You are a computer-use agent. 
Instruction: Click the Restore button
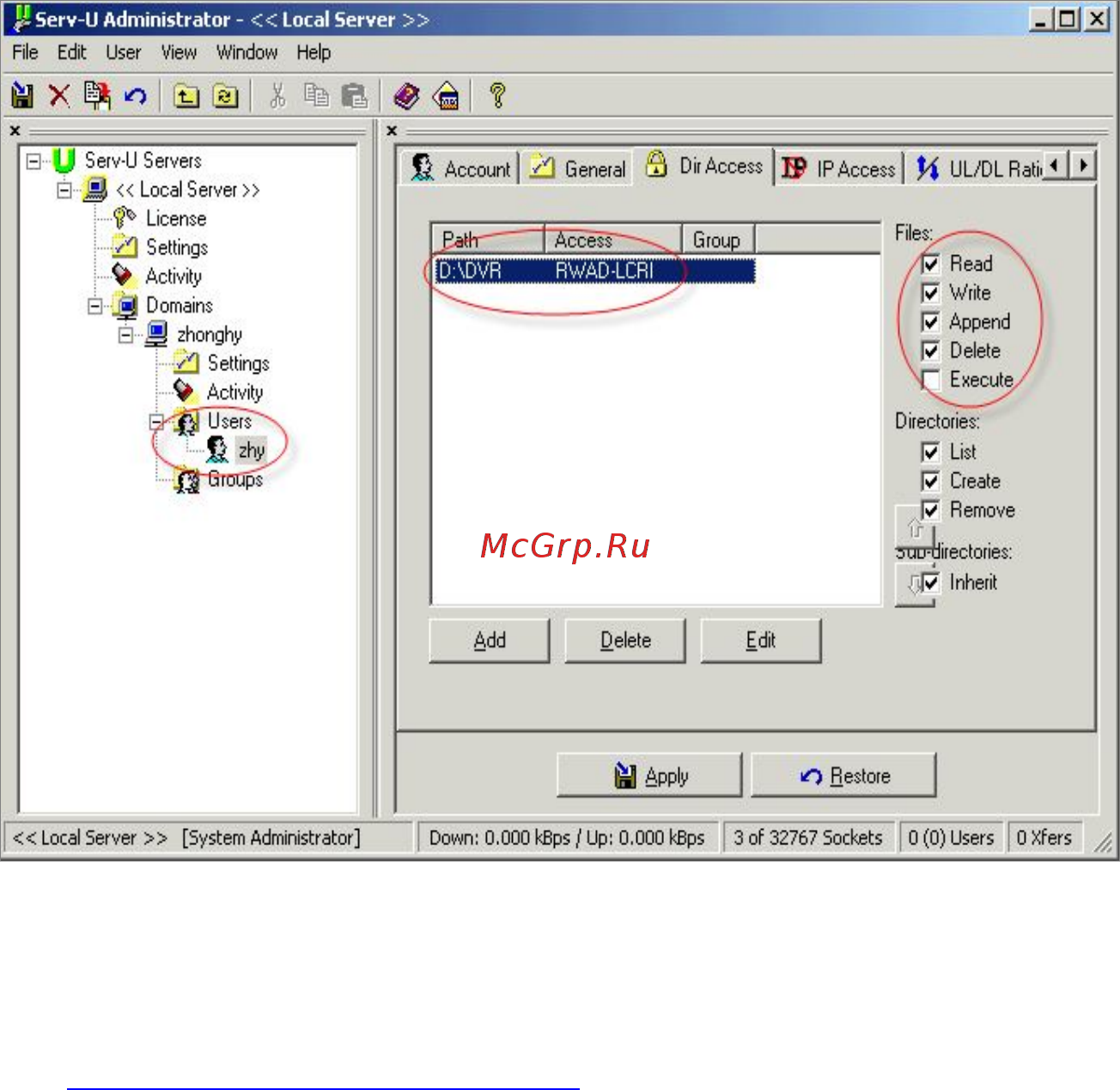click(x=843, y=776)
